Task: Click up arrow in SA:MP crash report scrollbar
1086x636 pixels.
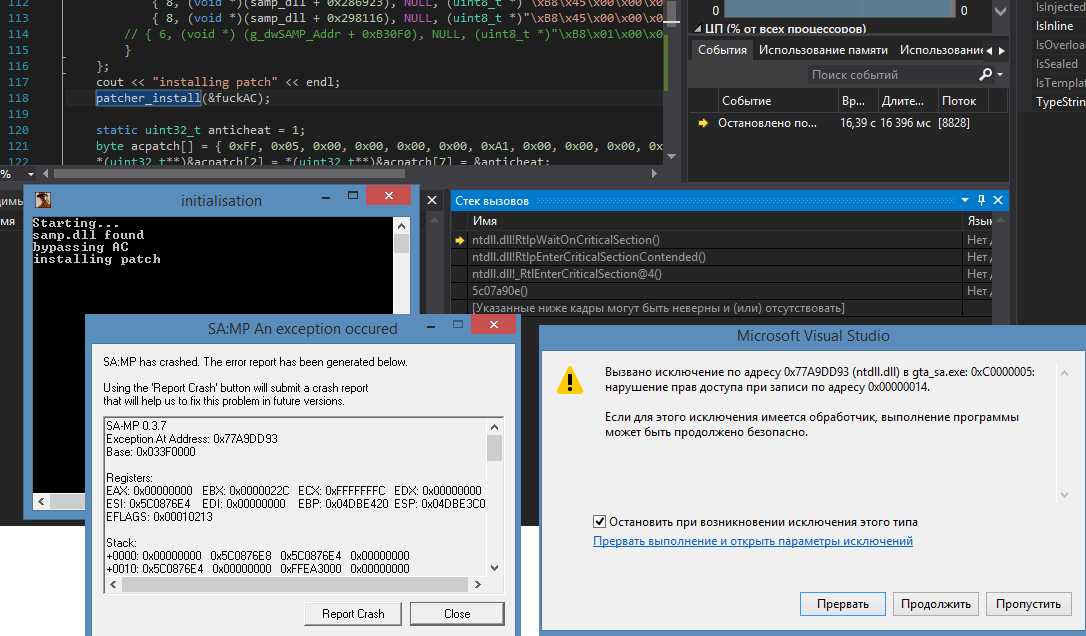Action: point(494,427)
